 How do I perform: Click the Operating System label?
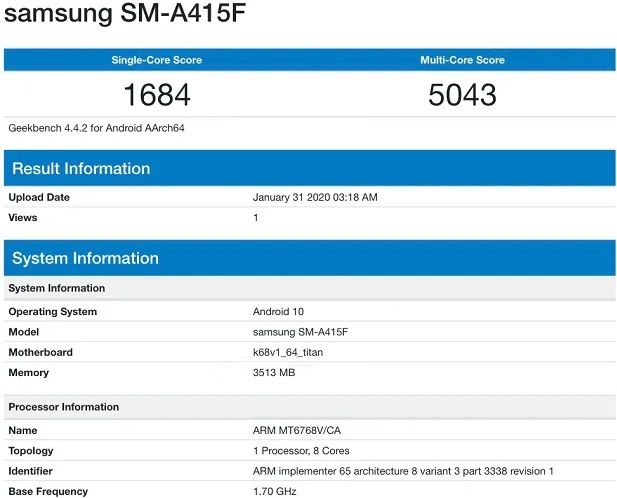click(x=53, y=312)
